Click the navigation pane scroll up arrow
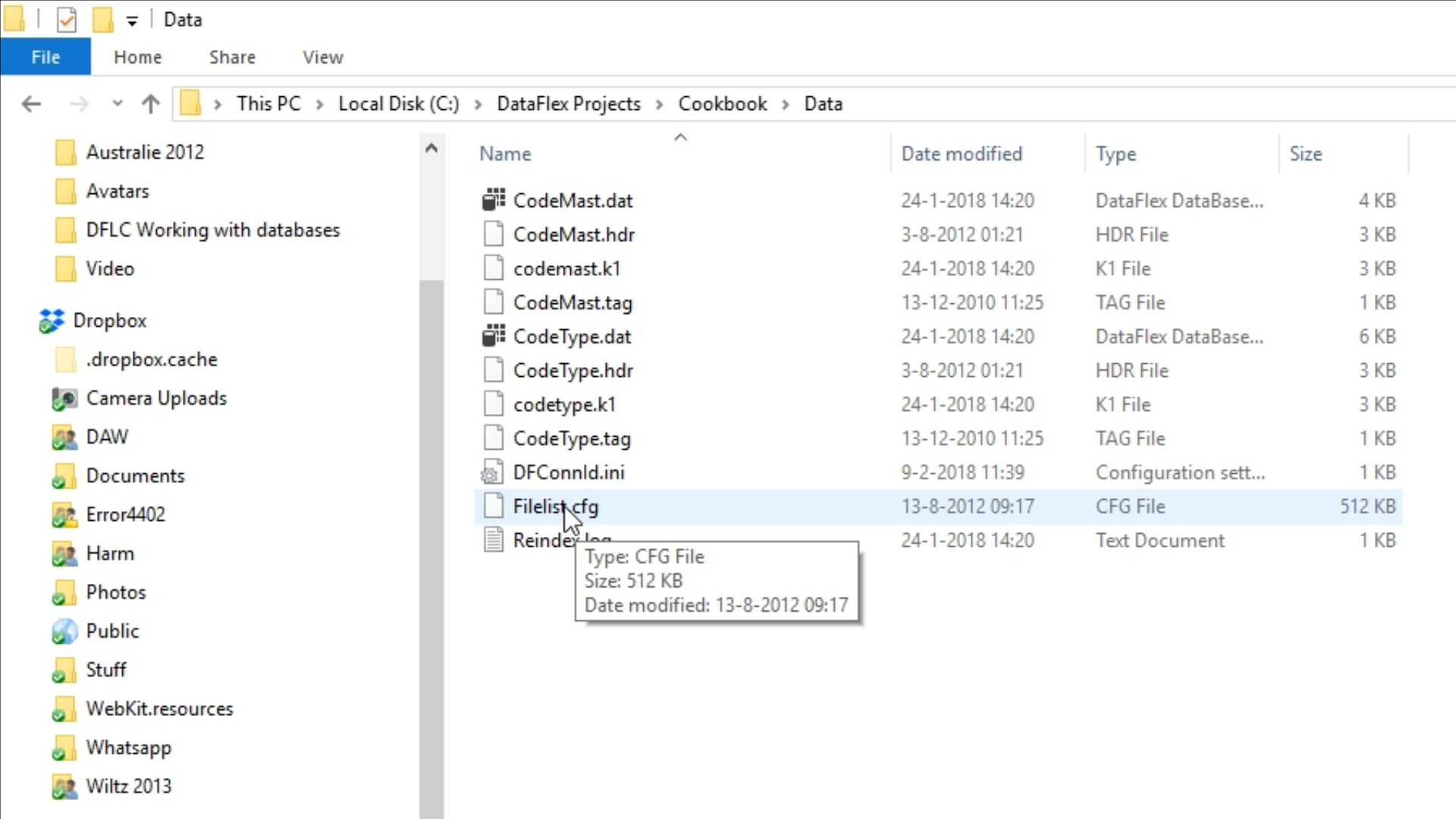This screenshot has width=1456, height=819. [431, 149]
